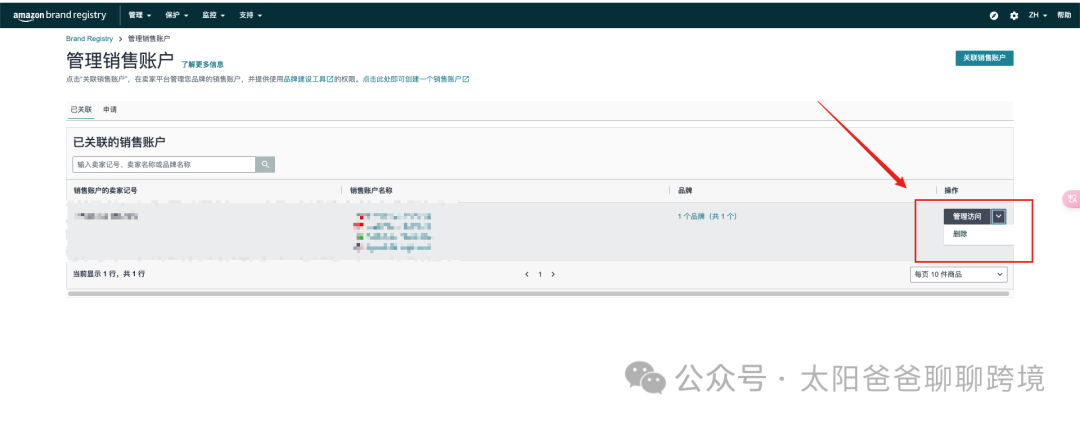Click the Amazon Brand Registry logo
Screen dimensions: 1080x422
(62, 15)
